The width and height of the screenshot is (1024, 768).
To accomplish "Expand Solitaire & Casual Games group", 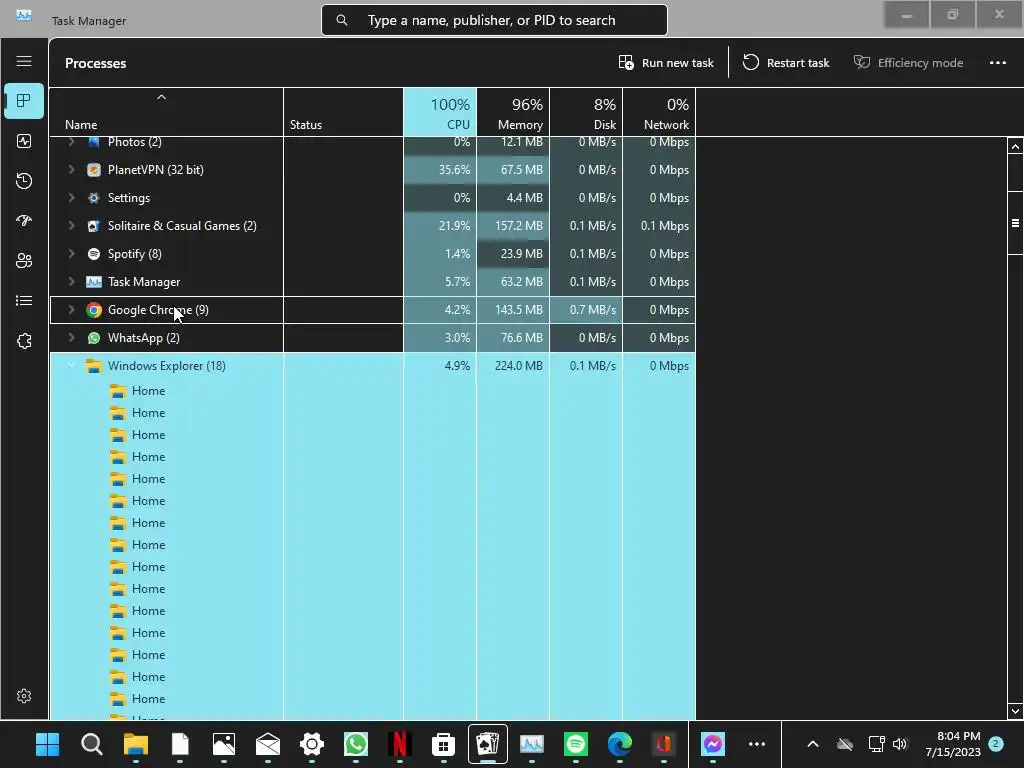I will click(71, 226).
